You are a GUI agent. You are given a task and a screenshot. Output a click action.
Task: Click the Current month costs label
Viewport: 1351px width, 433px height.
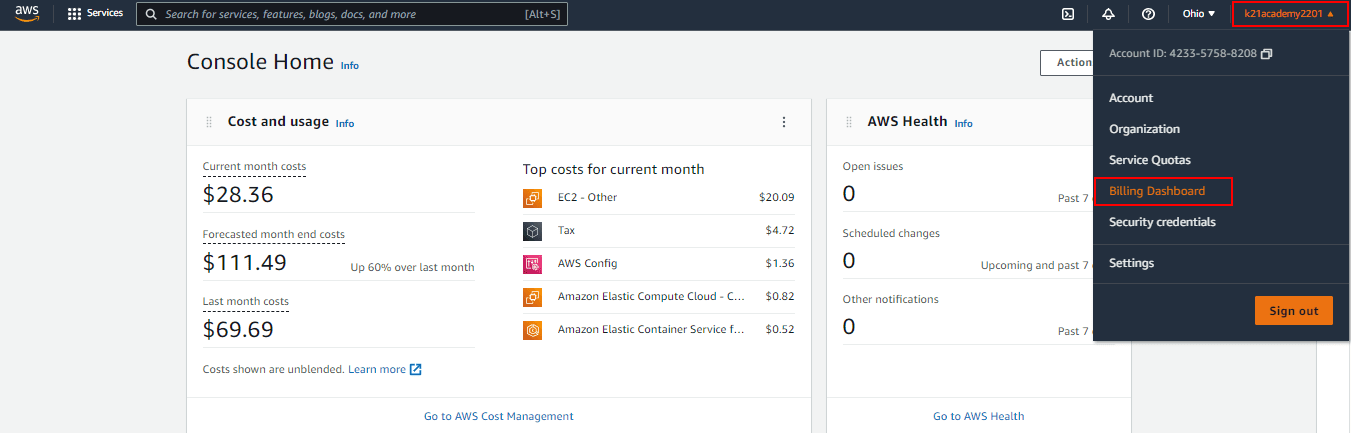tap(254, 166)
